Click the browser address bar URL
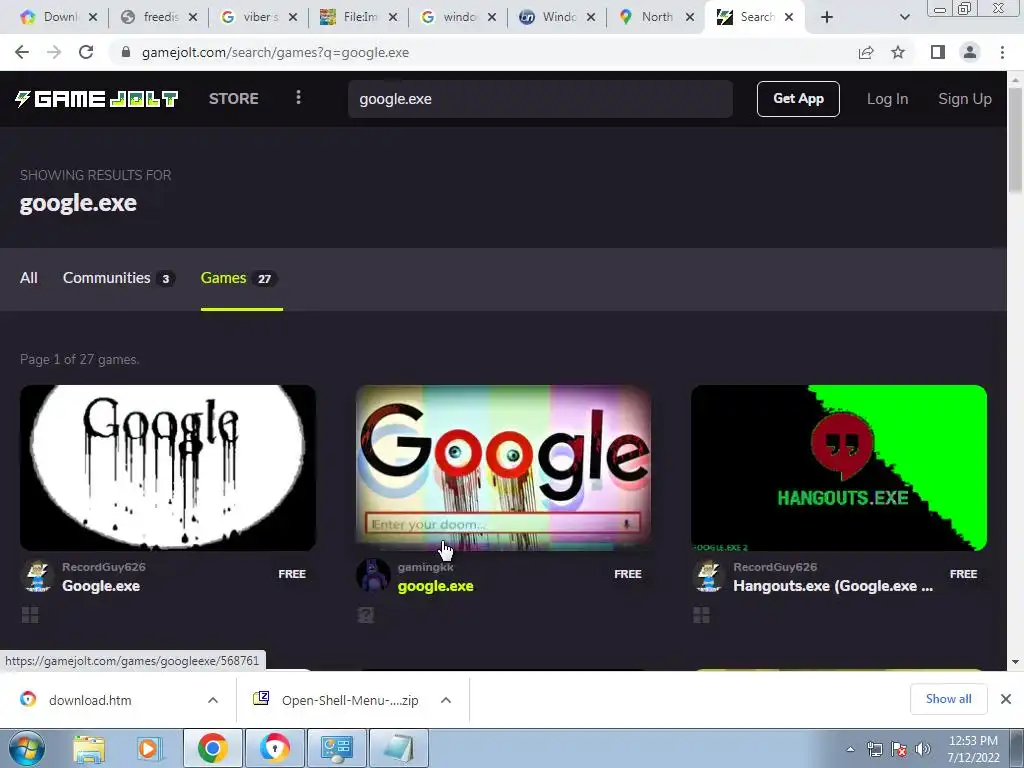This screenshot has width=1024, height=768. 275,52
